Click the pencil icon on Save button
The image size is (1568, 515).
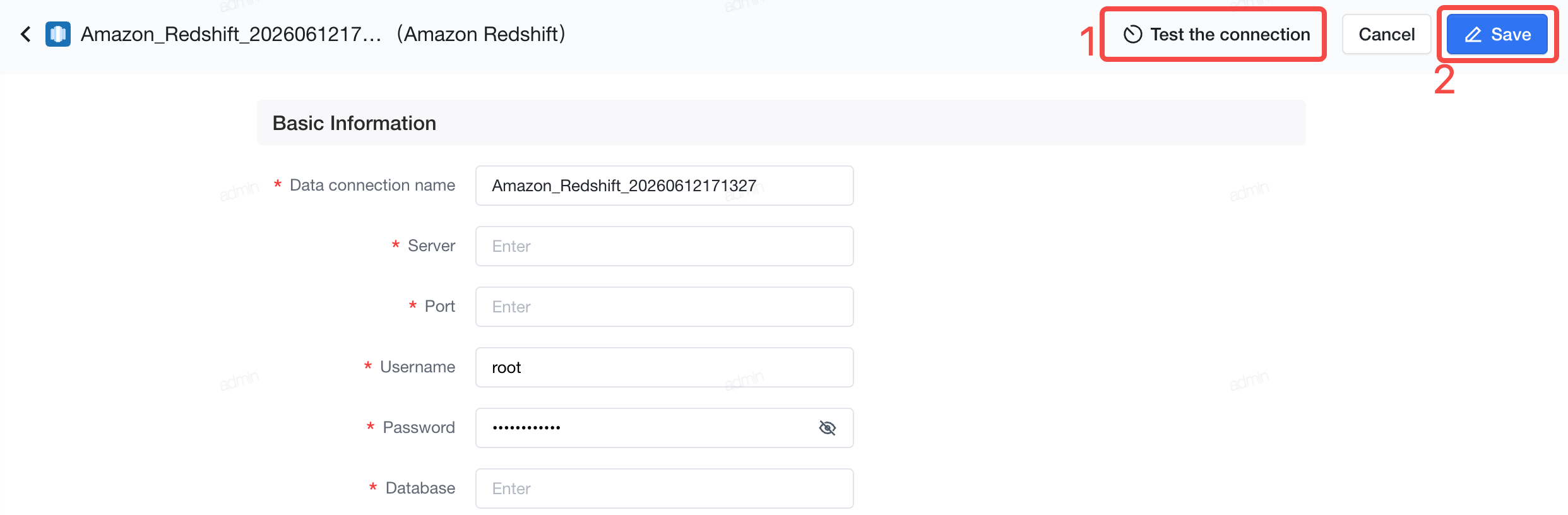pyautogui.click(x=1473, y=35)
